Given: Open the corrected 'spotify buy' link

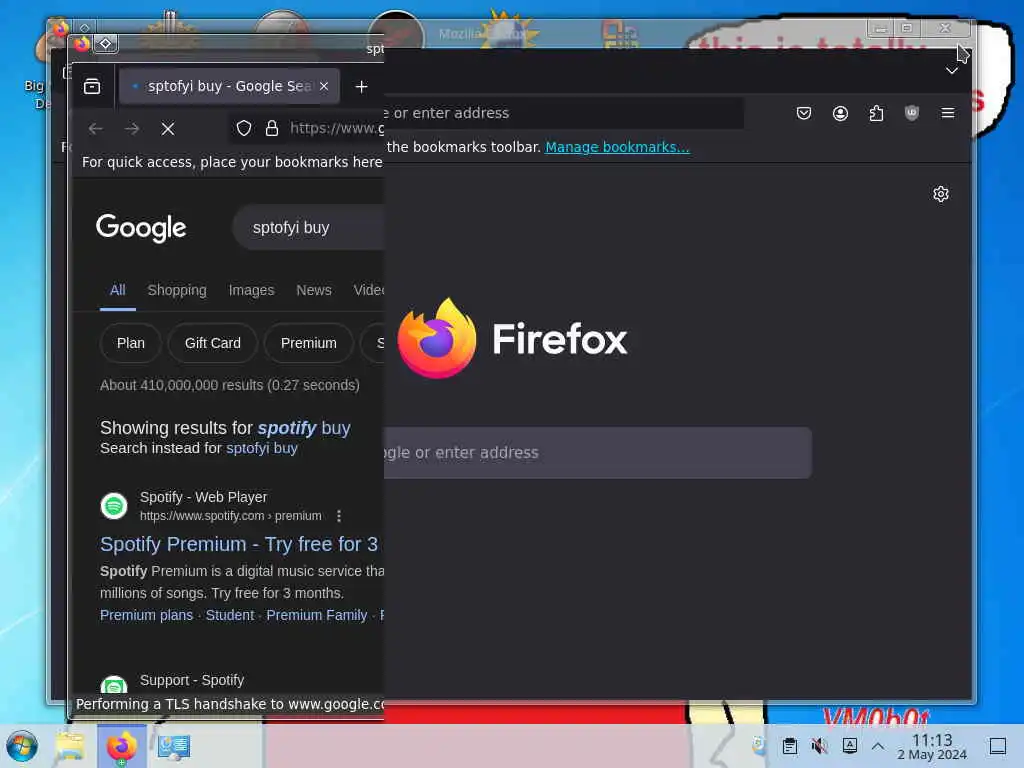Looking at the screenshot, I should pos(304,428).
